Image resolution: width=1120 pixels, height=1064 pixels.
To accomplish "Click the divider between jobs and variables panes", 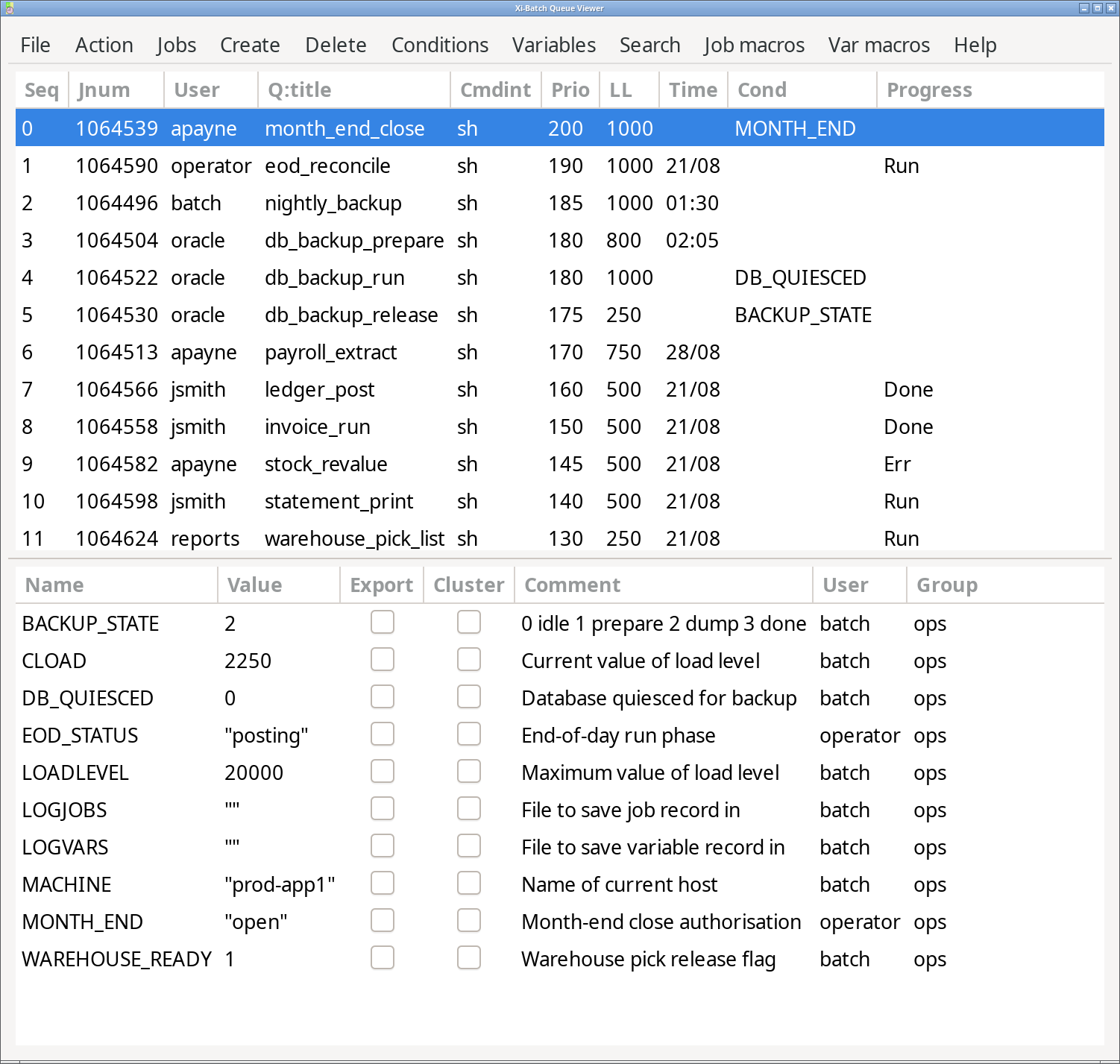I will (x=559, y=558).
